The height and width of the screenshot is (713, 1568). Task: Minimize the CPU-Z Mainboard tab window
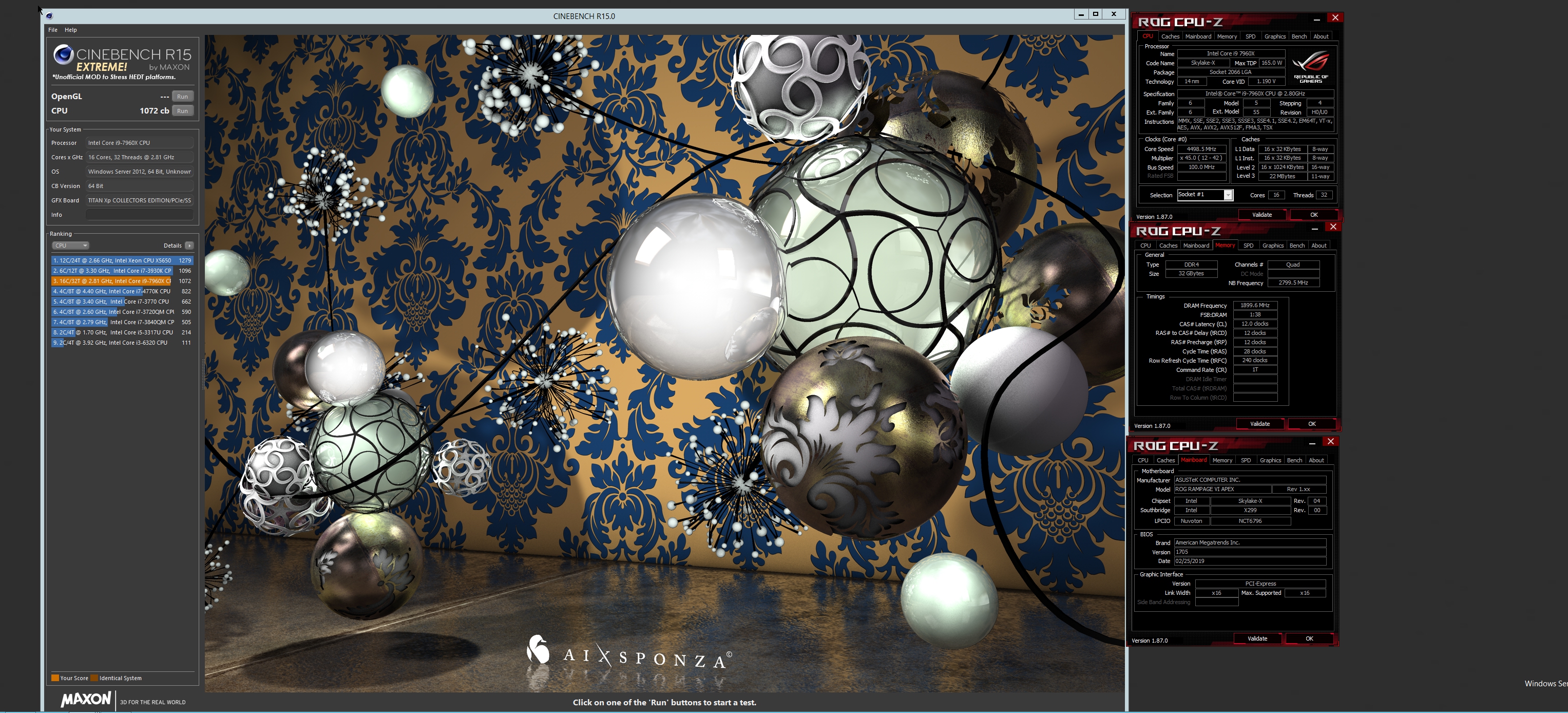point(1312,443)
